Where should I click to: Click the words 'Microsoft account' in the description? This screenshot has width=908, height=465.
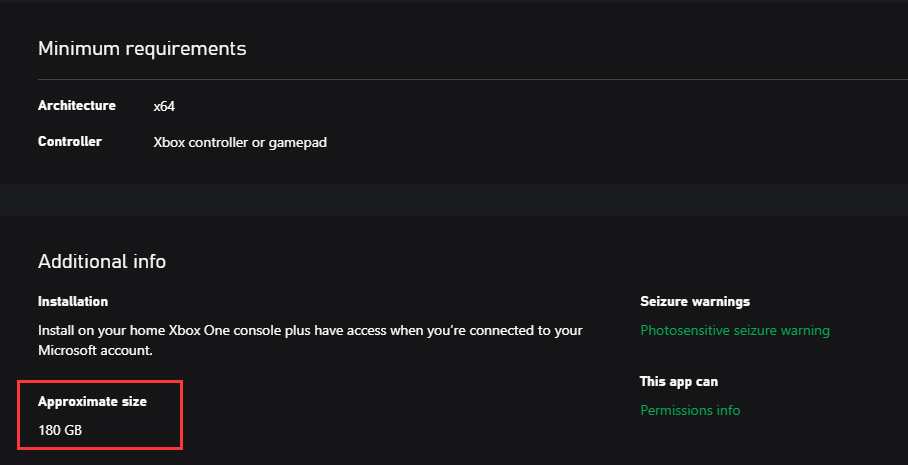95,350
